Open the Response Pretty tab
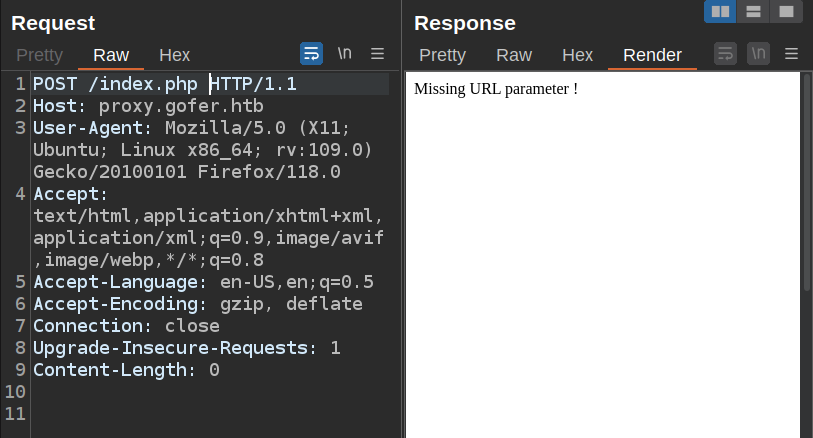813x438 pixels. pos(442,55)
